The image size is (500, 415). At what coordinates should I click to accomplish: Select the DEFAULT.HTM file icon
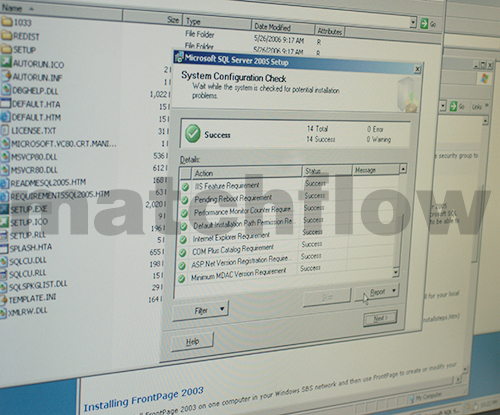6,116
